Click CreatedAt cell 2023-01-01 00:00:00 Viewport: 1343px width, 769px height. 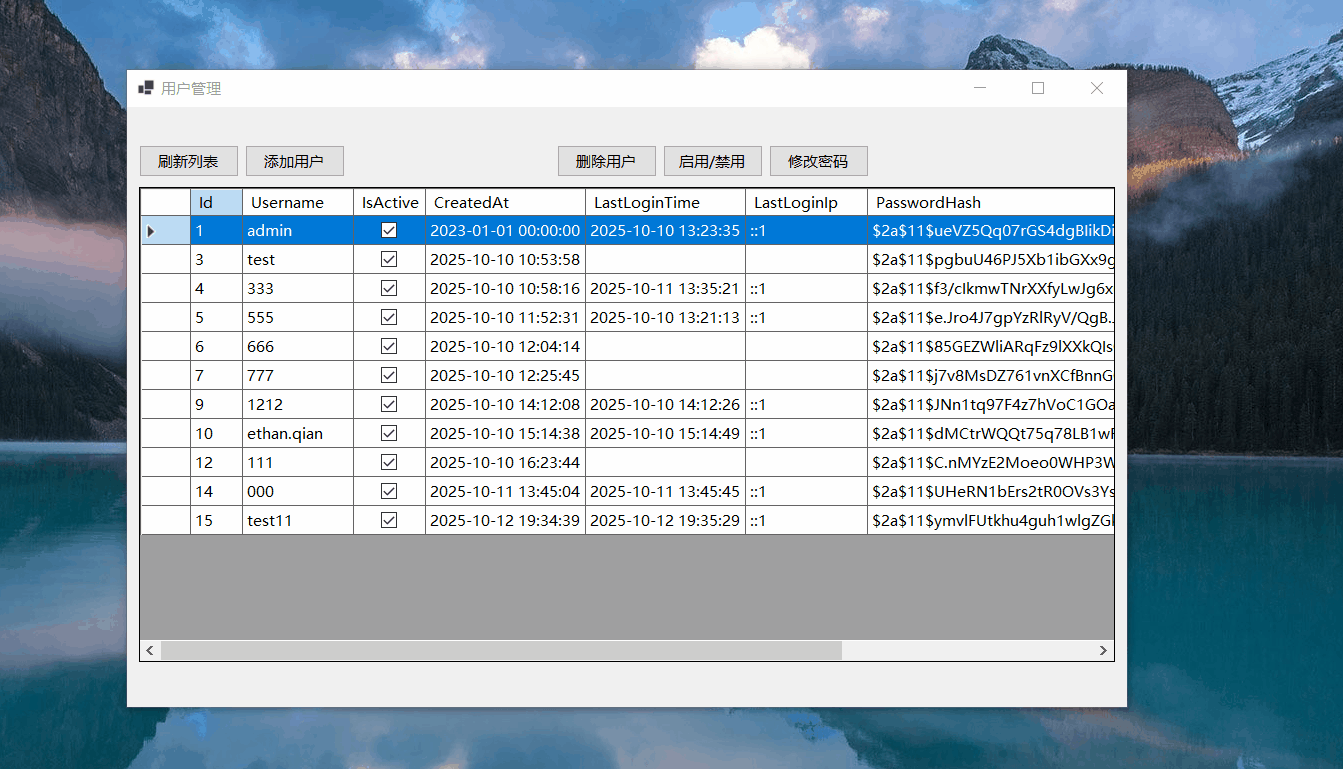tap(505, 230)
